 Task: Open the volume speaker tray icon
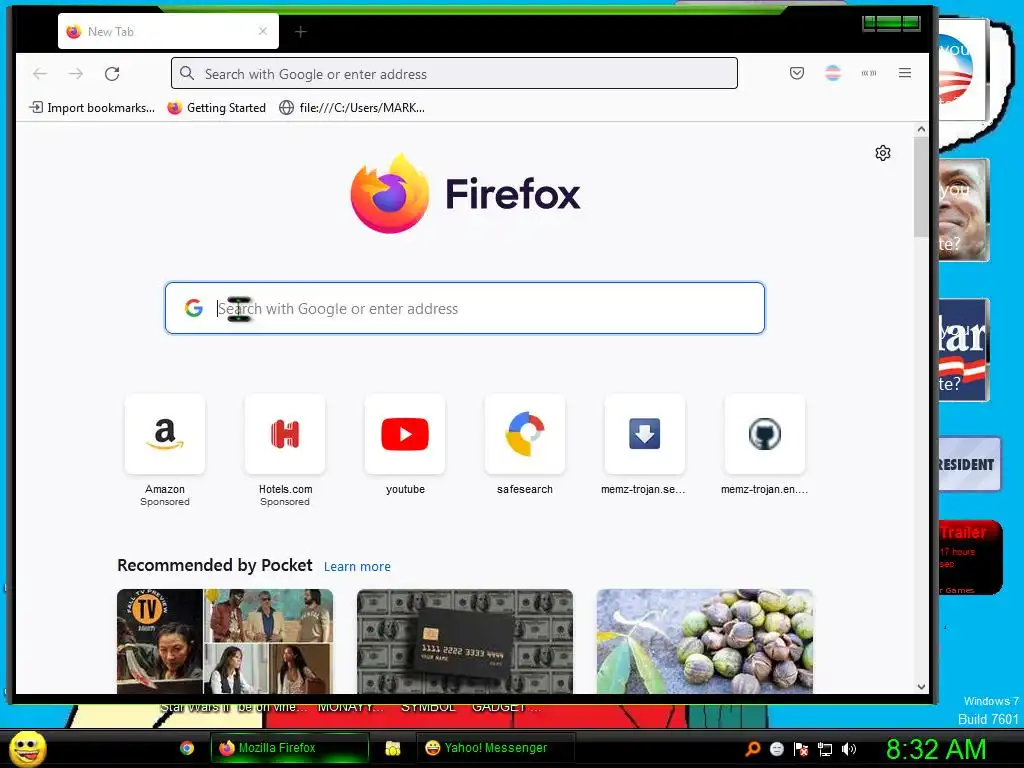click(849, 749)
